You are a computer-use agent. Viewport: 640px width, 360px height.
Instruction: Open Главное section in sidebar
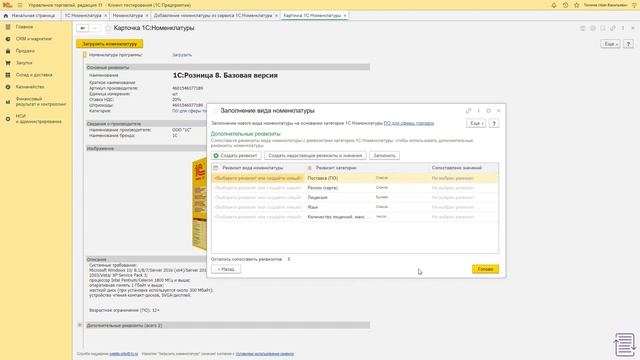(24, 27)
